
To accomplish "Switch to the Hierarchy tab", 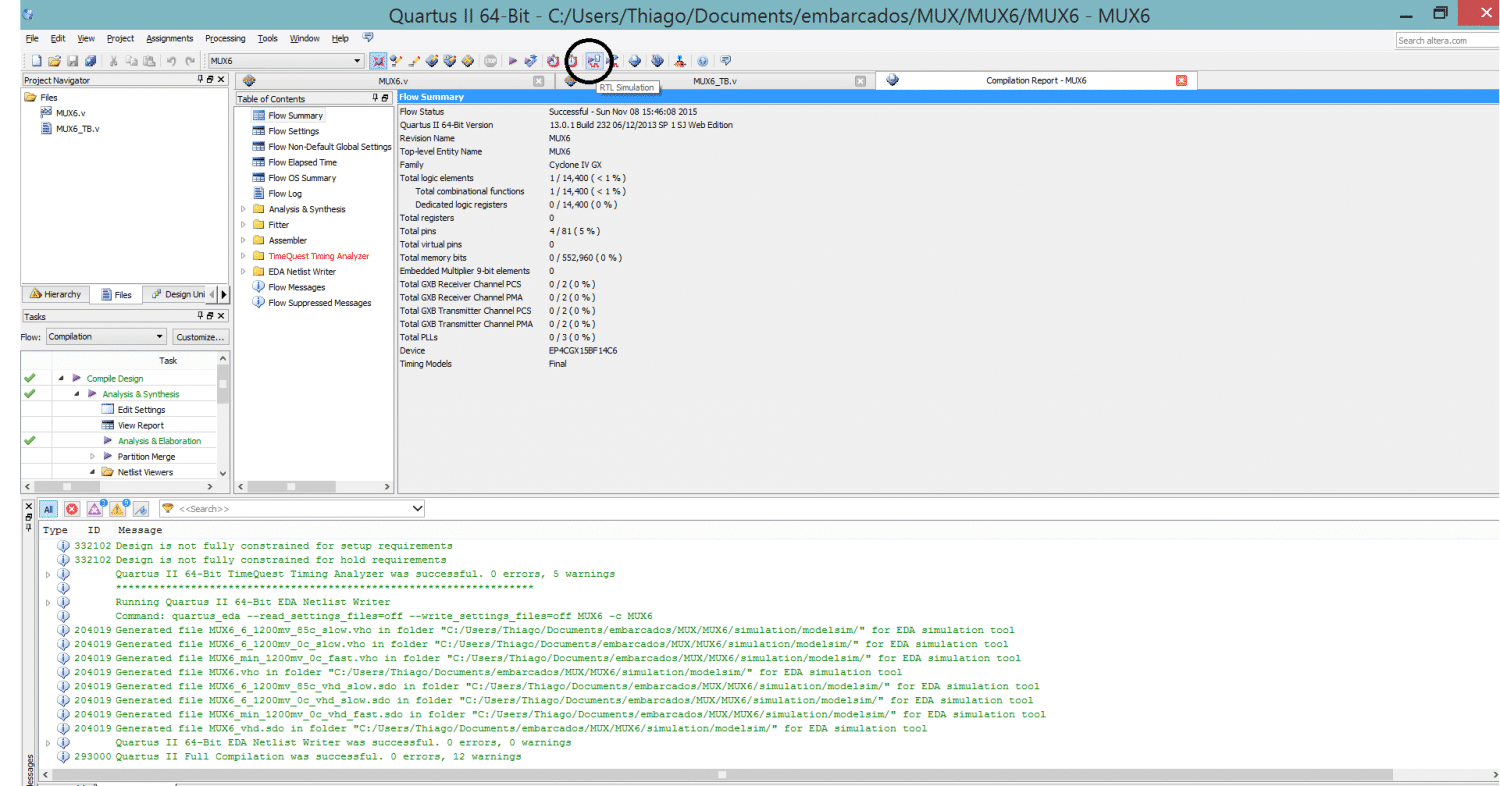I will 55,294.
